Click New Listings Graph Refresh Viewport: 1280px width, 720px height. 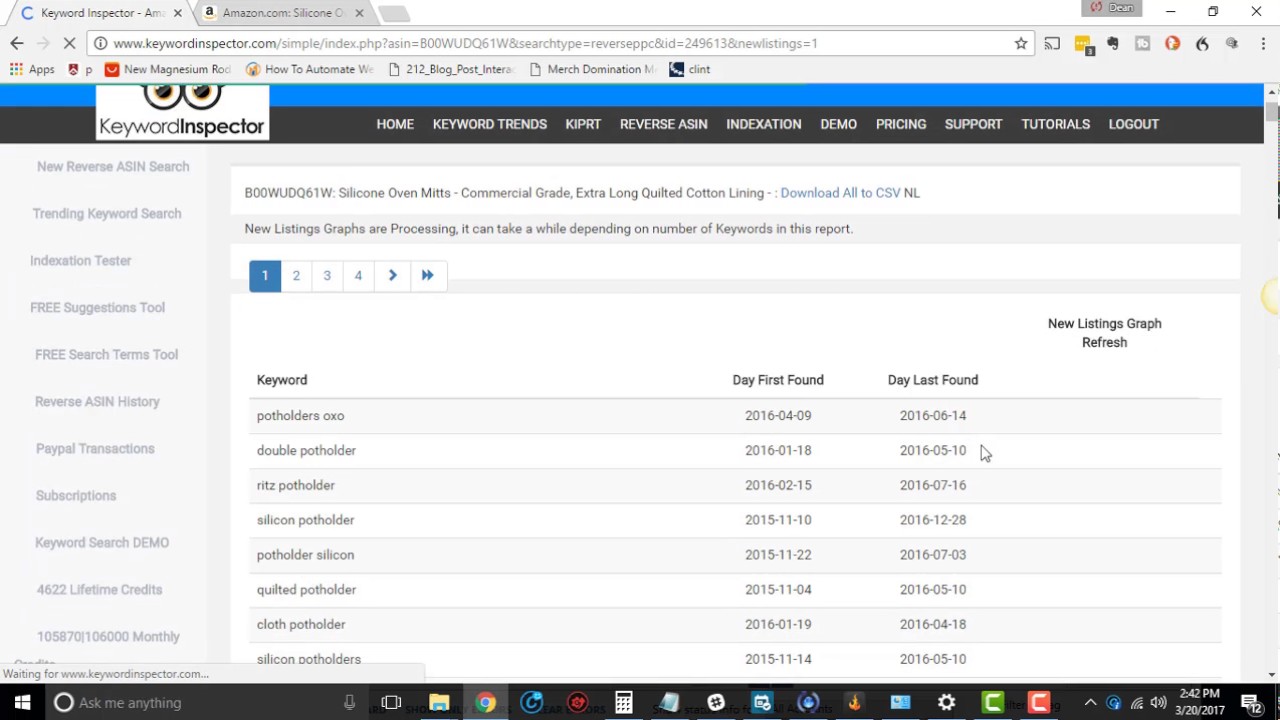tap(1104, 333)
